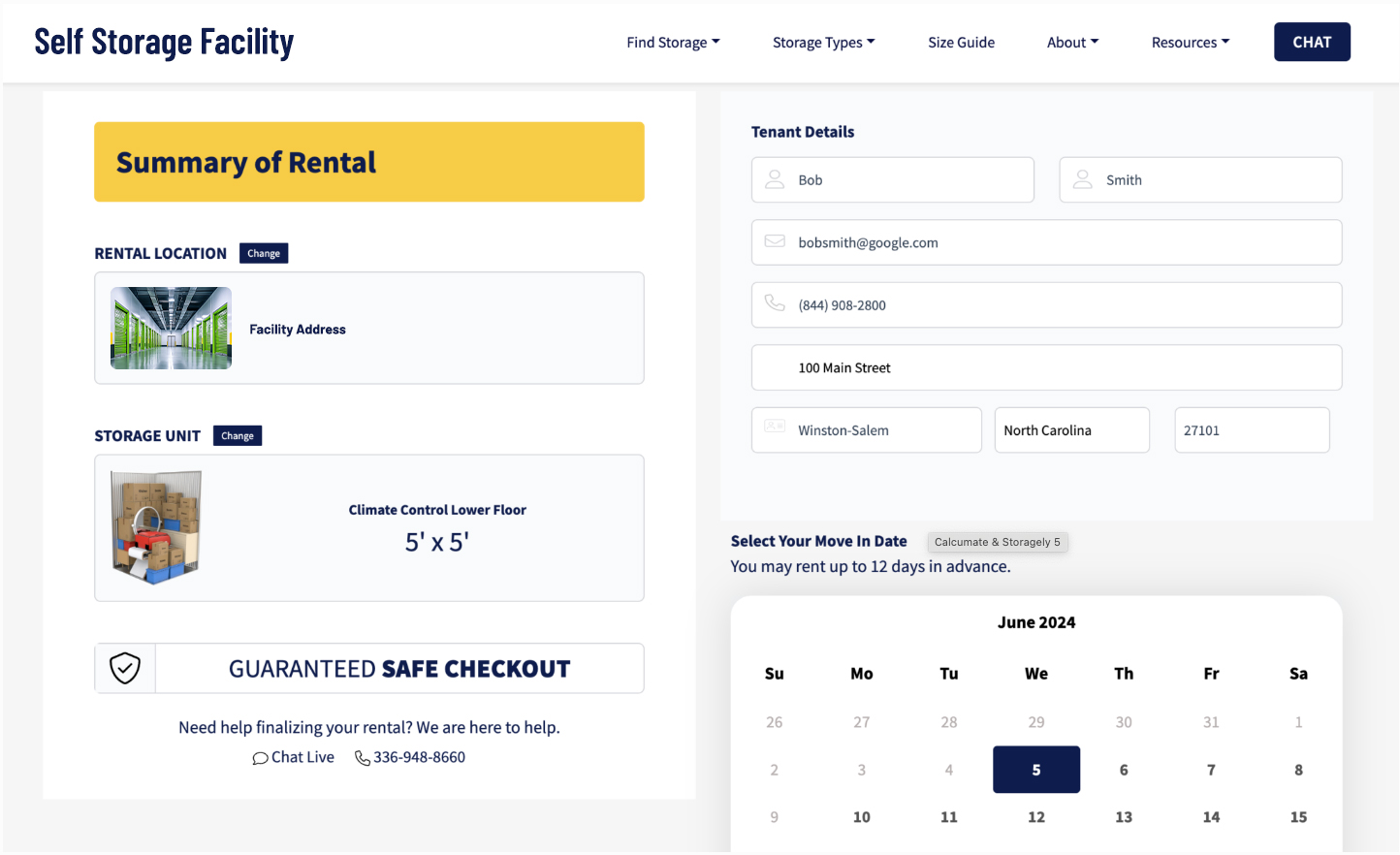Click the person icon in Smith field
This screenshot has height=855, width=1400.
pos(1083,179)
